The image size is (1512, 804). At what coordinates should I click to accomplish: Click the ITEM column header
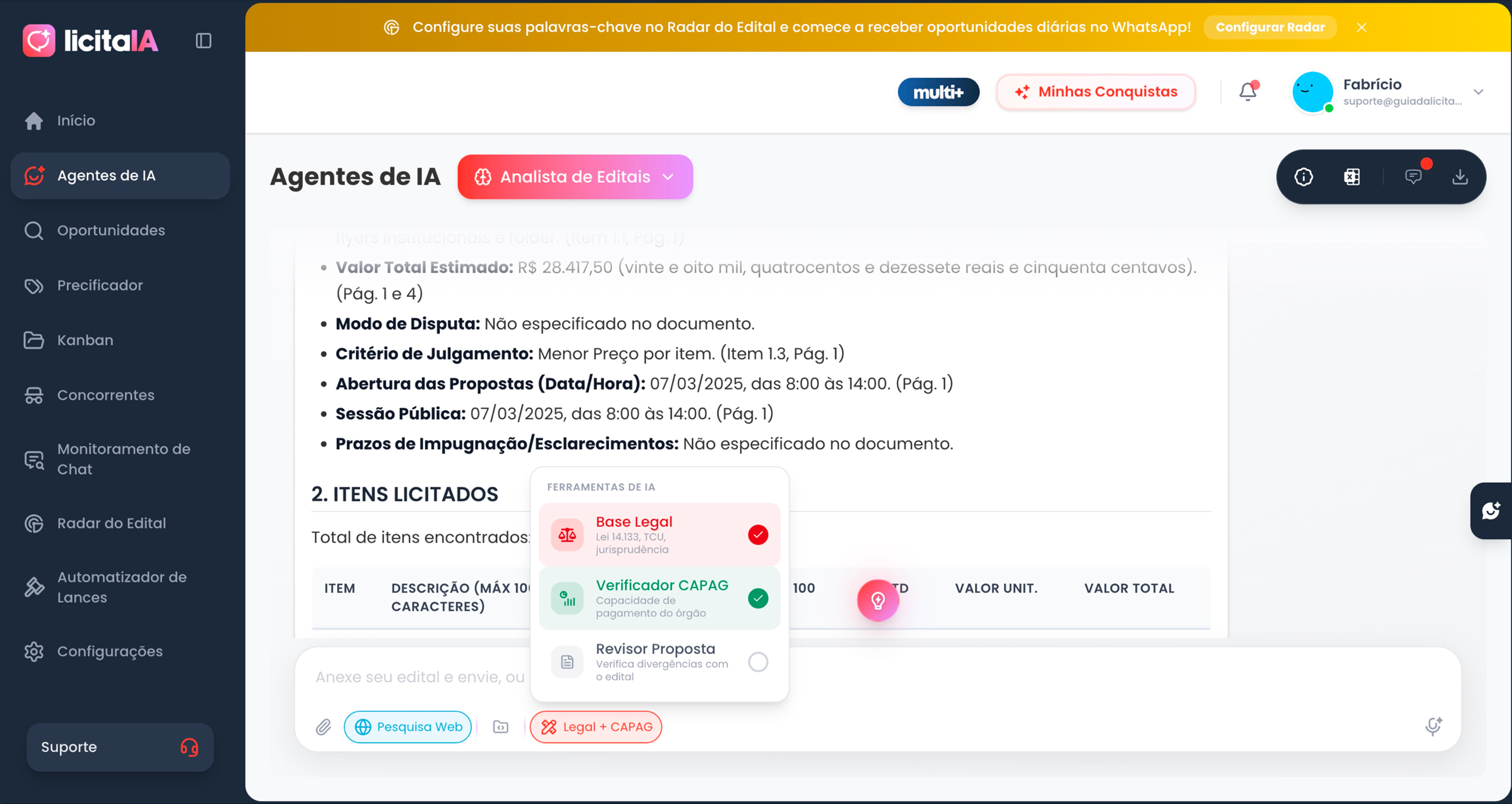[339, 589]
